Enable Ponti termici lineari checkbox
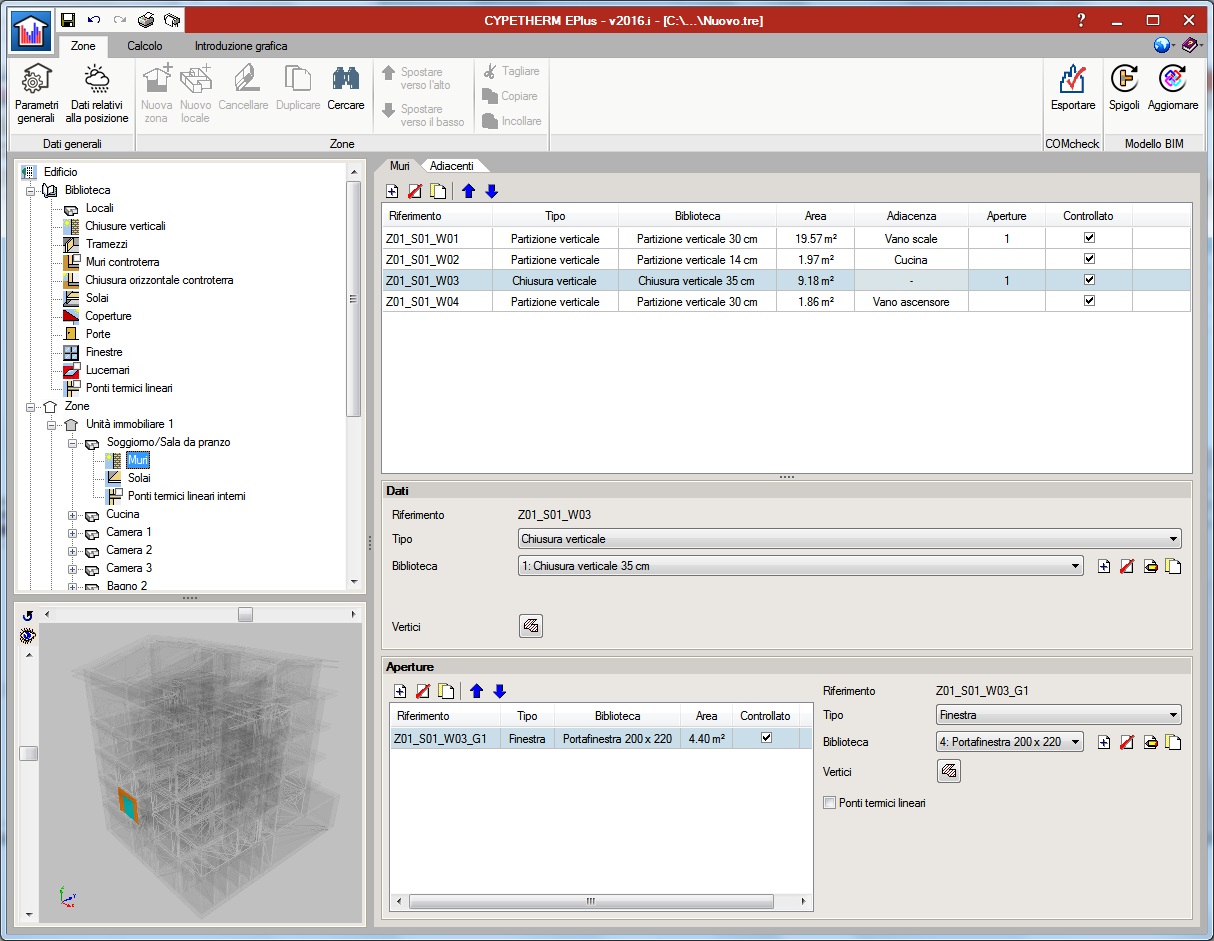 click(x=829, y=802)
